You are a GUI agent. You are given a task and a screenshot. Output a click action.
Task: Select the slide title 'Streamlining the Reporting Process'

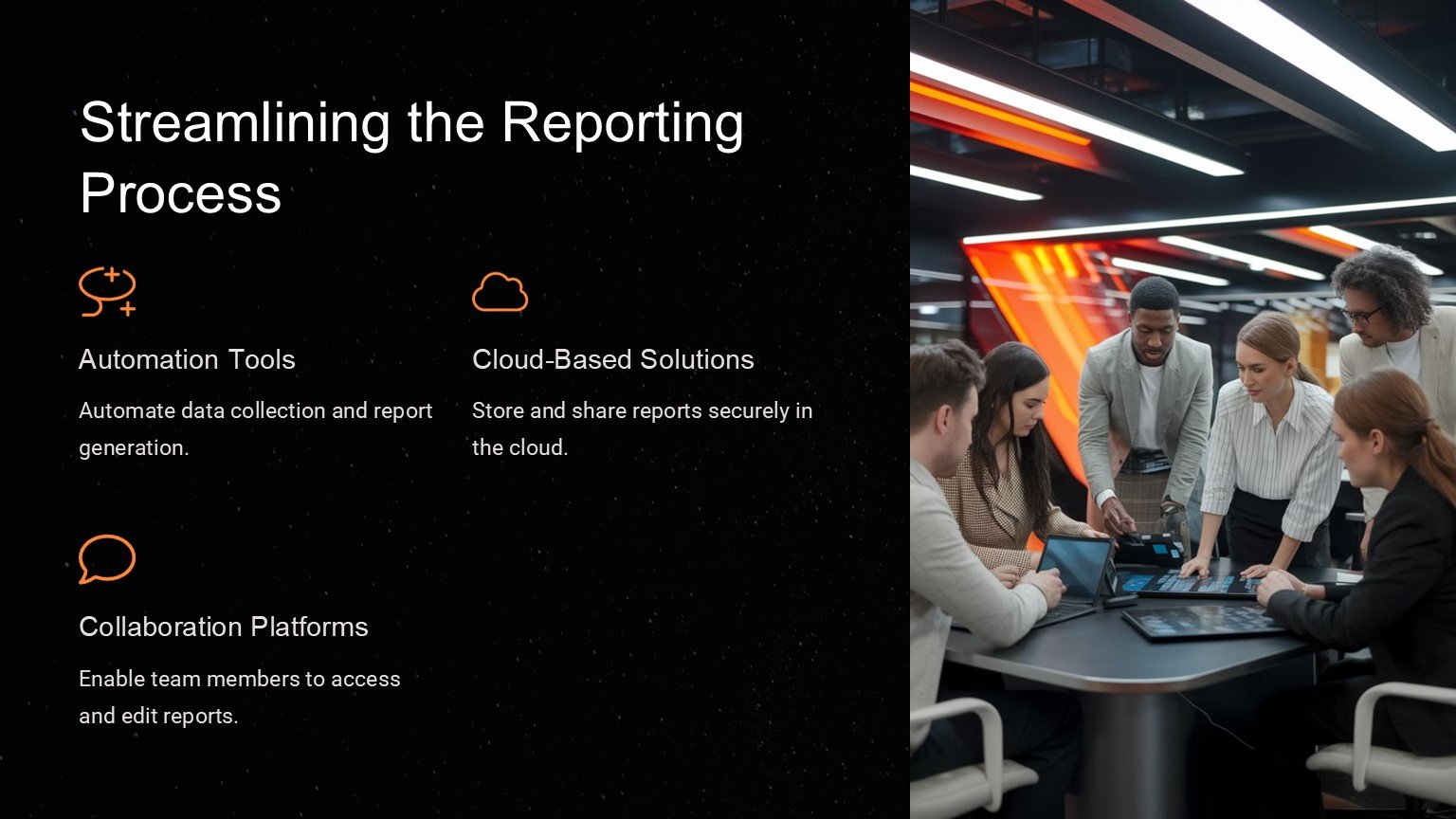click(x=411, y=157)
